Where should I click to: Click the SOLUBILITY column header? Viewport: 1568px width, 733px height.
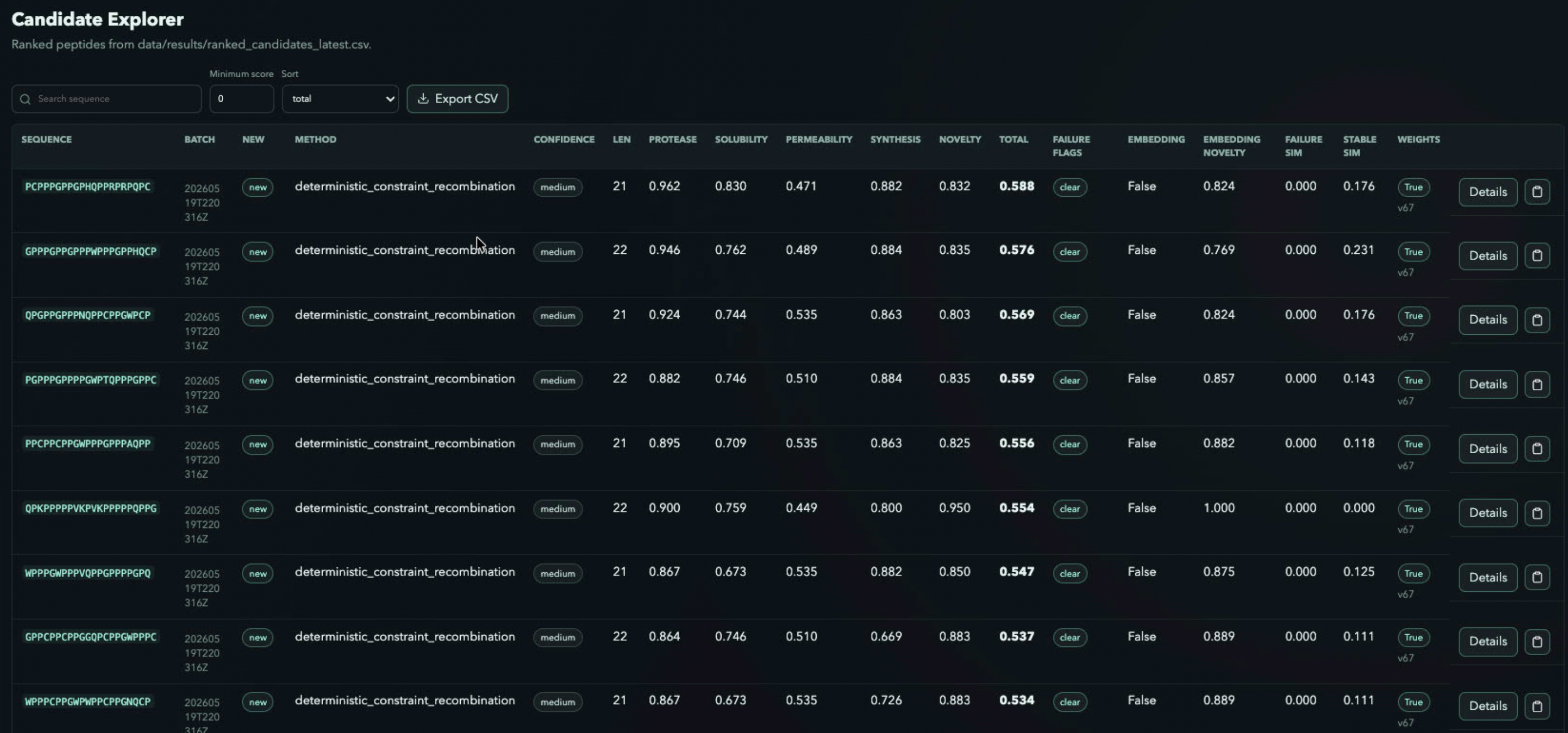(x=741, y=139)
